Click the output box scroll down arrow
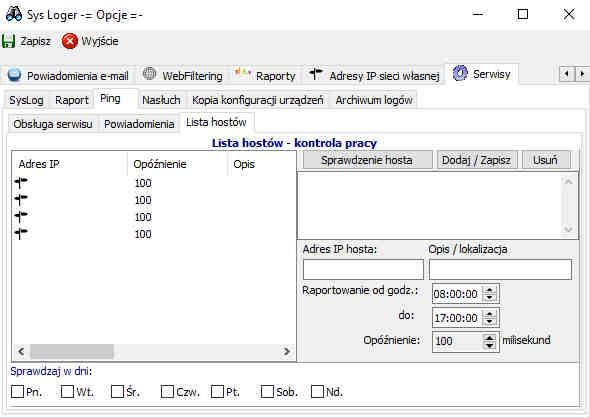The image size is (590, 418). coord(568,229)
